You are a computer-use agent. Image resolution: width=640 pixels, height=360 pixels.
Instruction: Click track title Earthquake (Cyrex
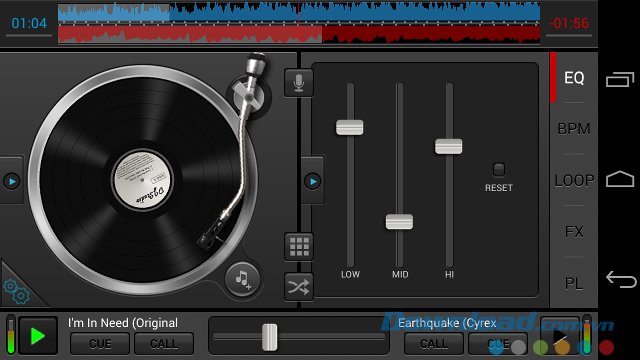click(447, 323)
